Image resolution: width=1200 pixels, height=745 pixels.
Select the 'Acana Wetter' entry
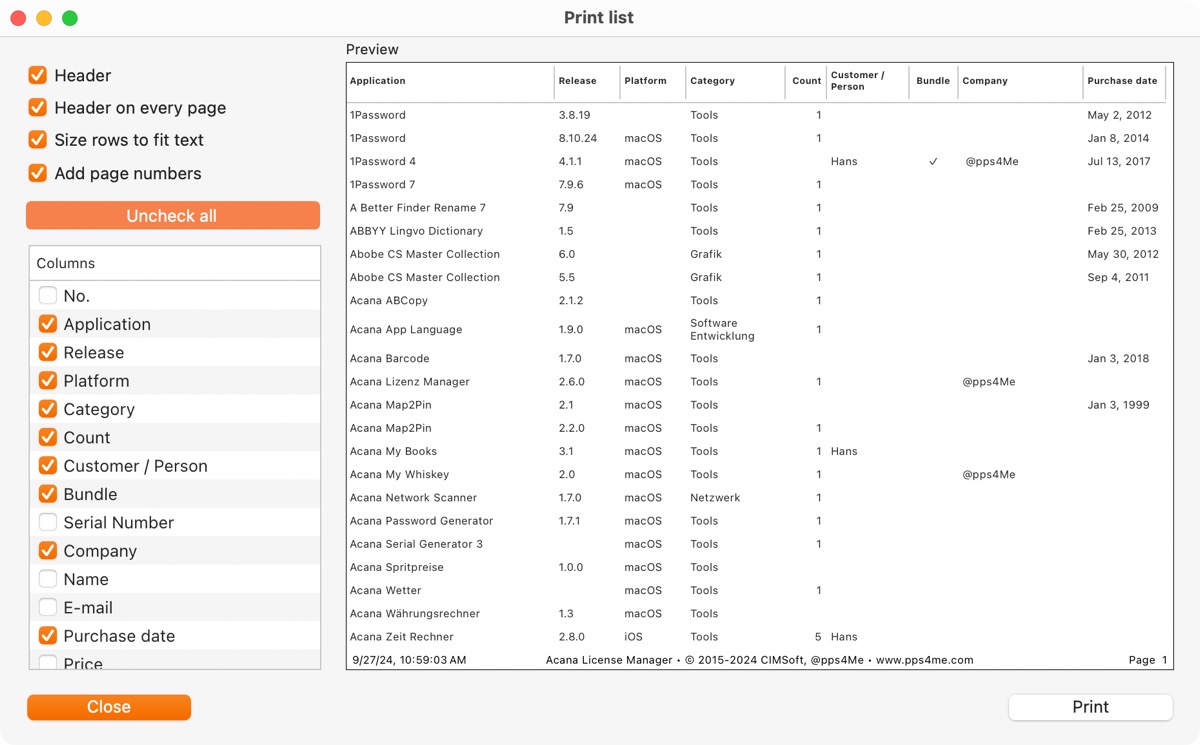click(x=386, y=590)
